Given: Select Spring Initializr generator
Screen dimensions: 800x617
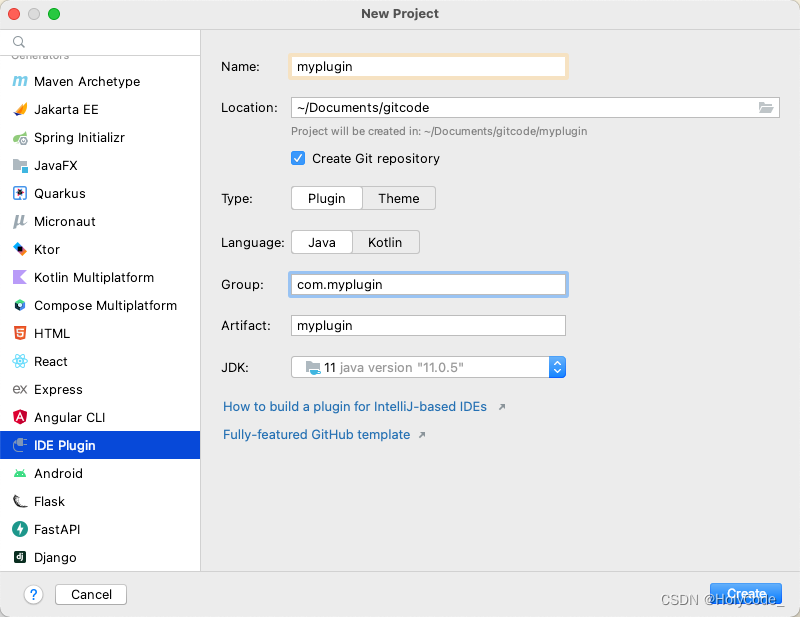Looking at the screenshot, I should (100, 138).
